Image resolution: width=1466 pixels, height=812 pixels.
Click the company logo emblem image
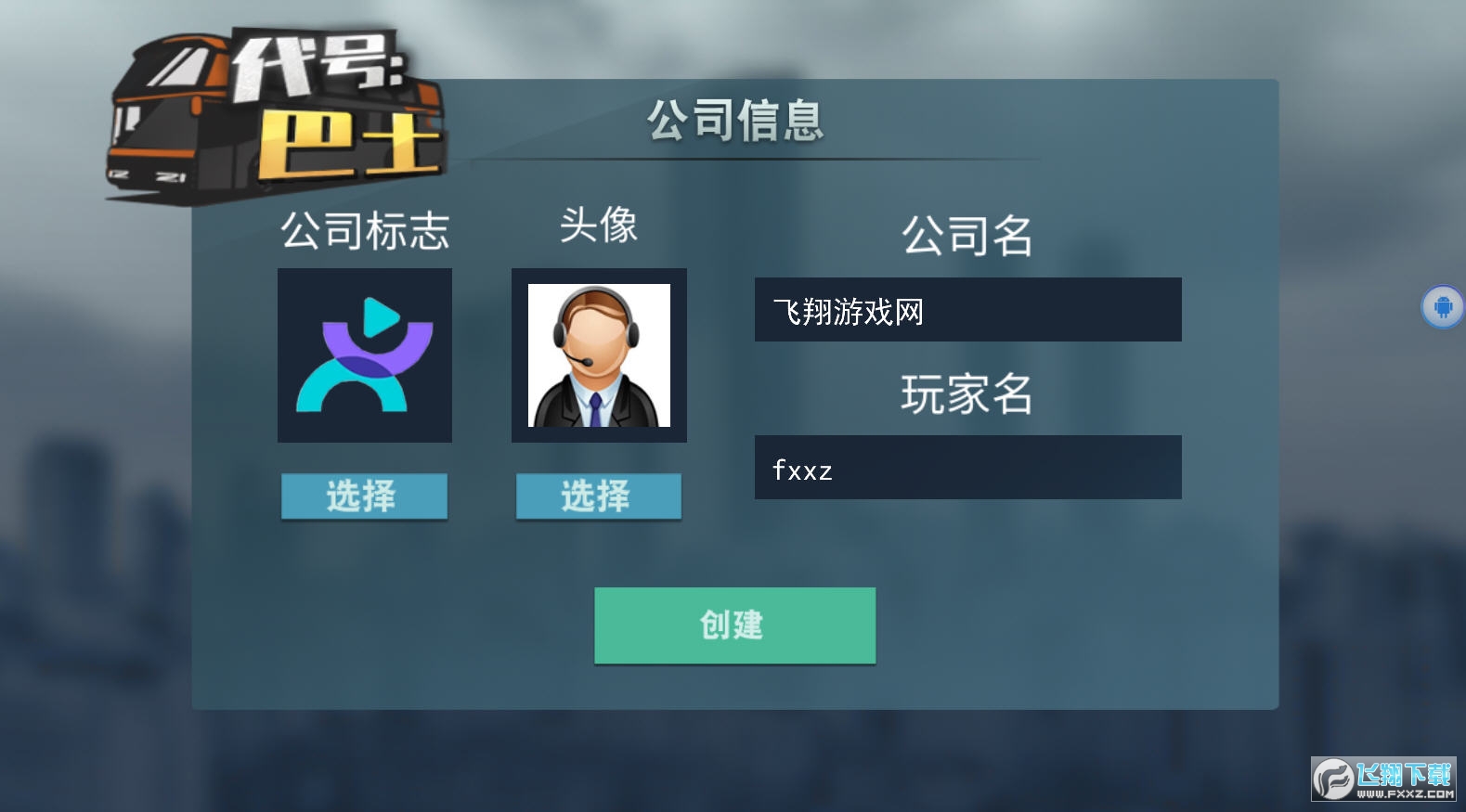pyautogui.click(x=365, y=355)
